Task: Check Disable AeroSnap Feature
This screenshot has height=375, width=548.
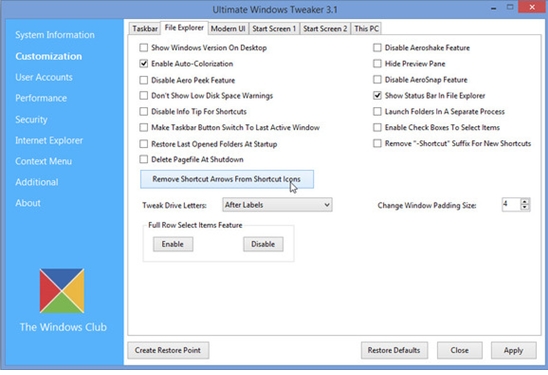Action: tap(377, 80)
